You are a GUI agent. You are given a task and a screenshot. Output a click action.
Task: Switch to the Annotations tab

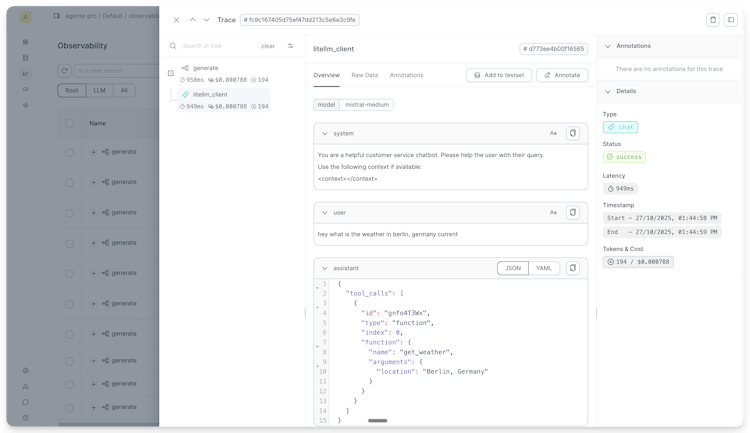pos(406,75)
